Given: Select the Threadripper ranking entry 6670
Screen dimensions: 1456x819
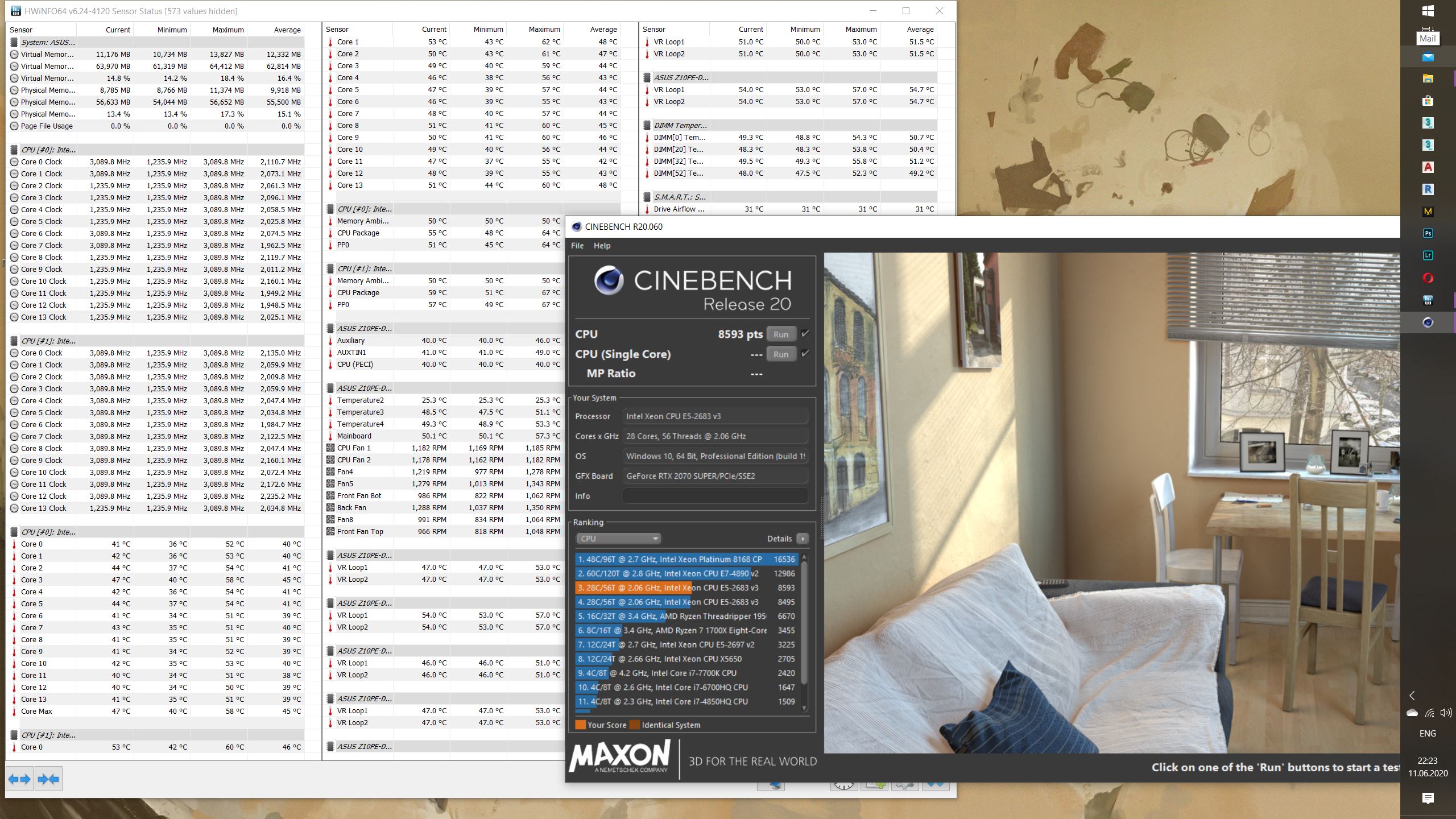Looking at the screenshot, I should (x=686, y=616).
